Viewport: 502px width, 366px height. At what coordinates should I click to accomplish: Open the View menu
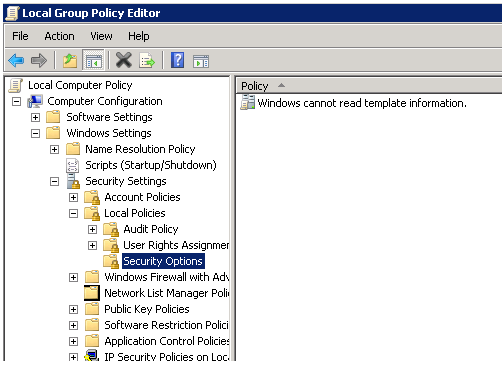tap(101, 36)
